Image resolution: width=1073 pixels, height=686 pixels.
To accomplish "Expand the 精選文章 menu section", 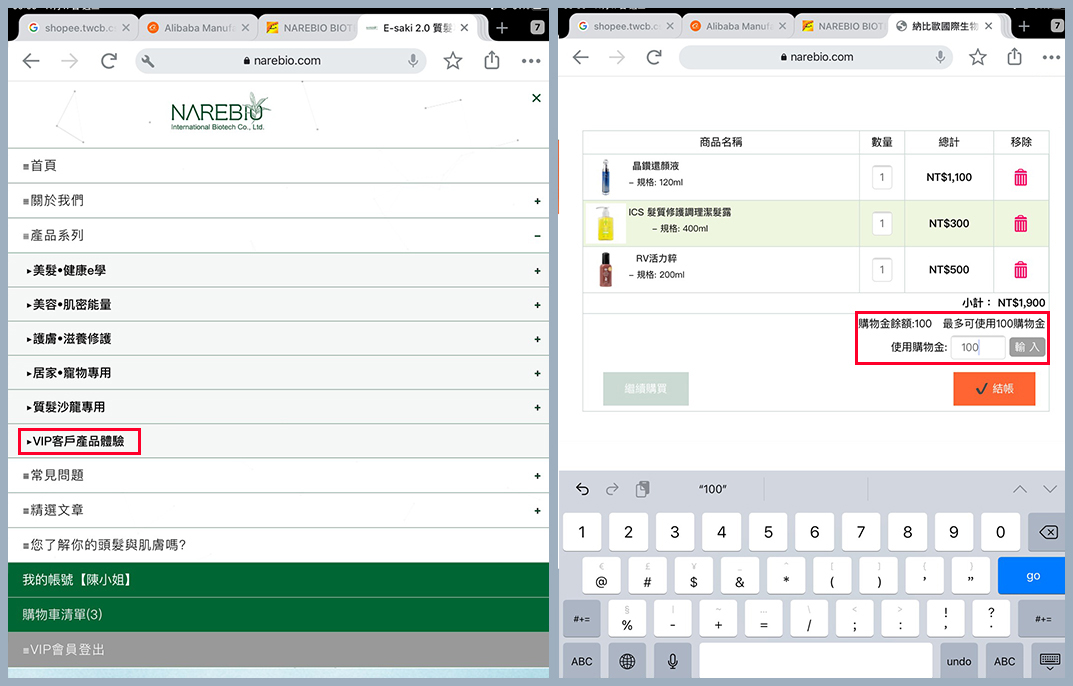I will [537, 511].
